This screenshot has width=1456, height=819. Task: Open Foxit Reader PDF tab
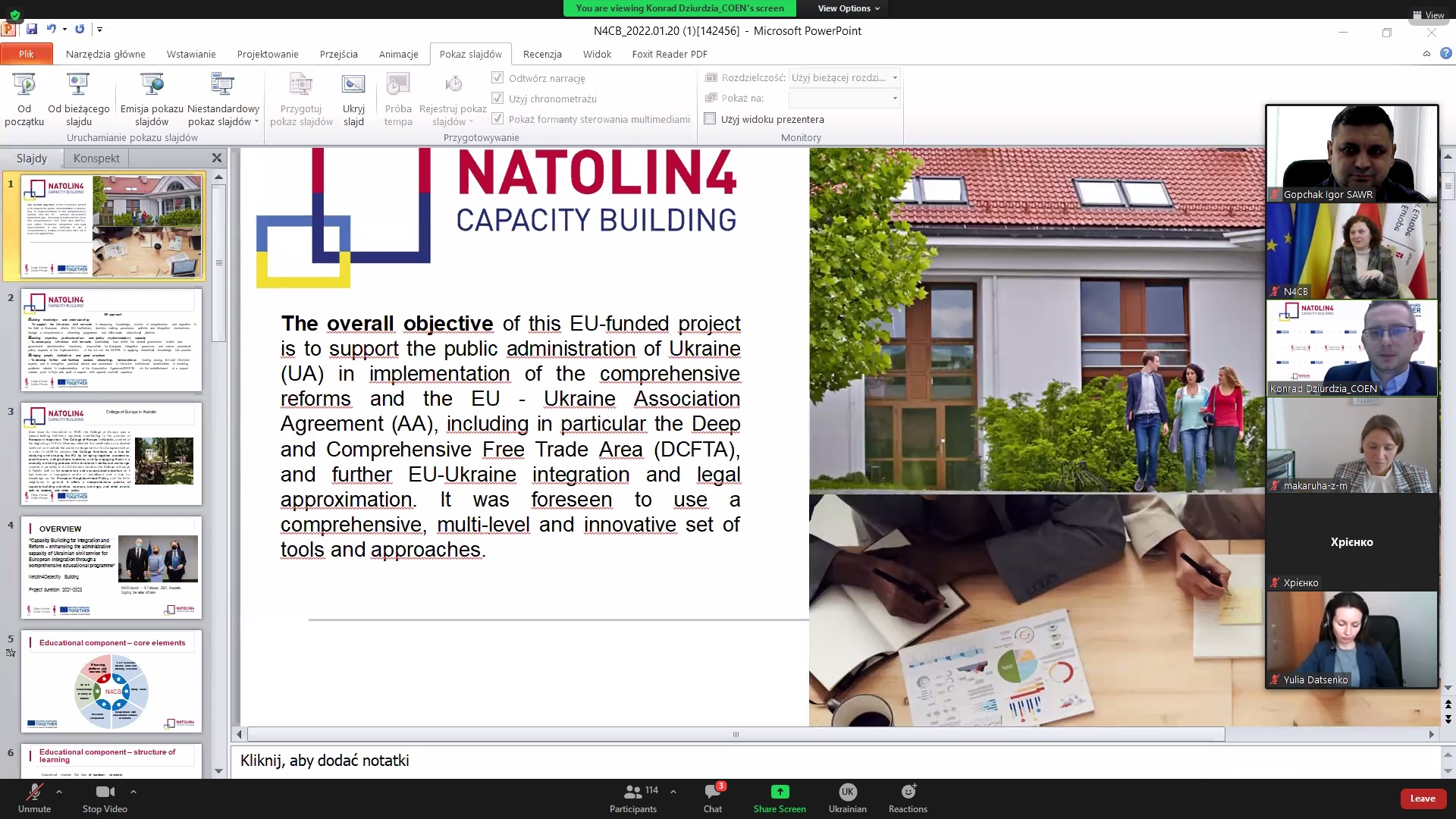tap(670, 54)
